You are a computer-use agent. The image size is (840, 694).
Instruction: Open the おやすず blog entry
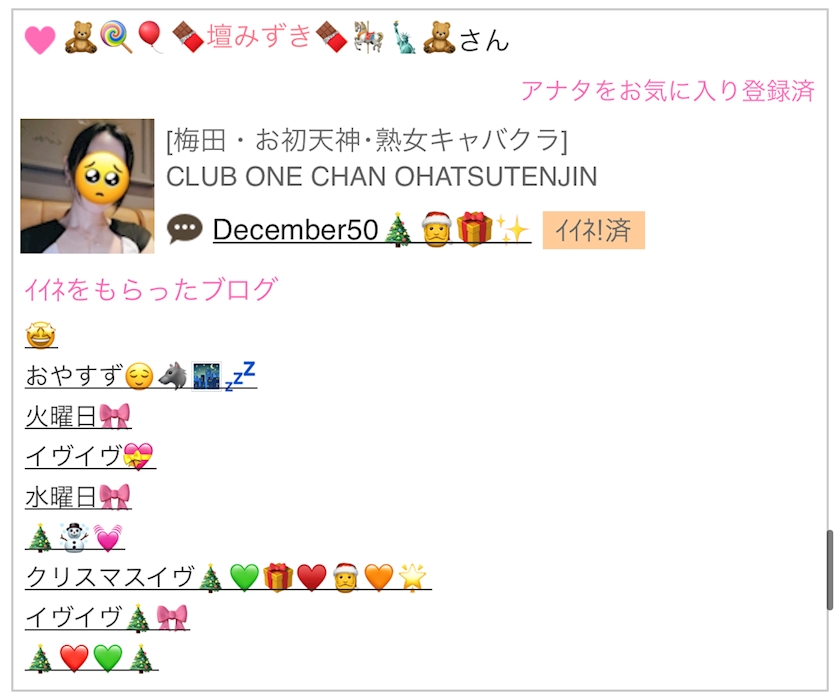(141, 376)
